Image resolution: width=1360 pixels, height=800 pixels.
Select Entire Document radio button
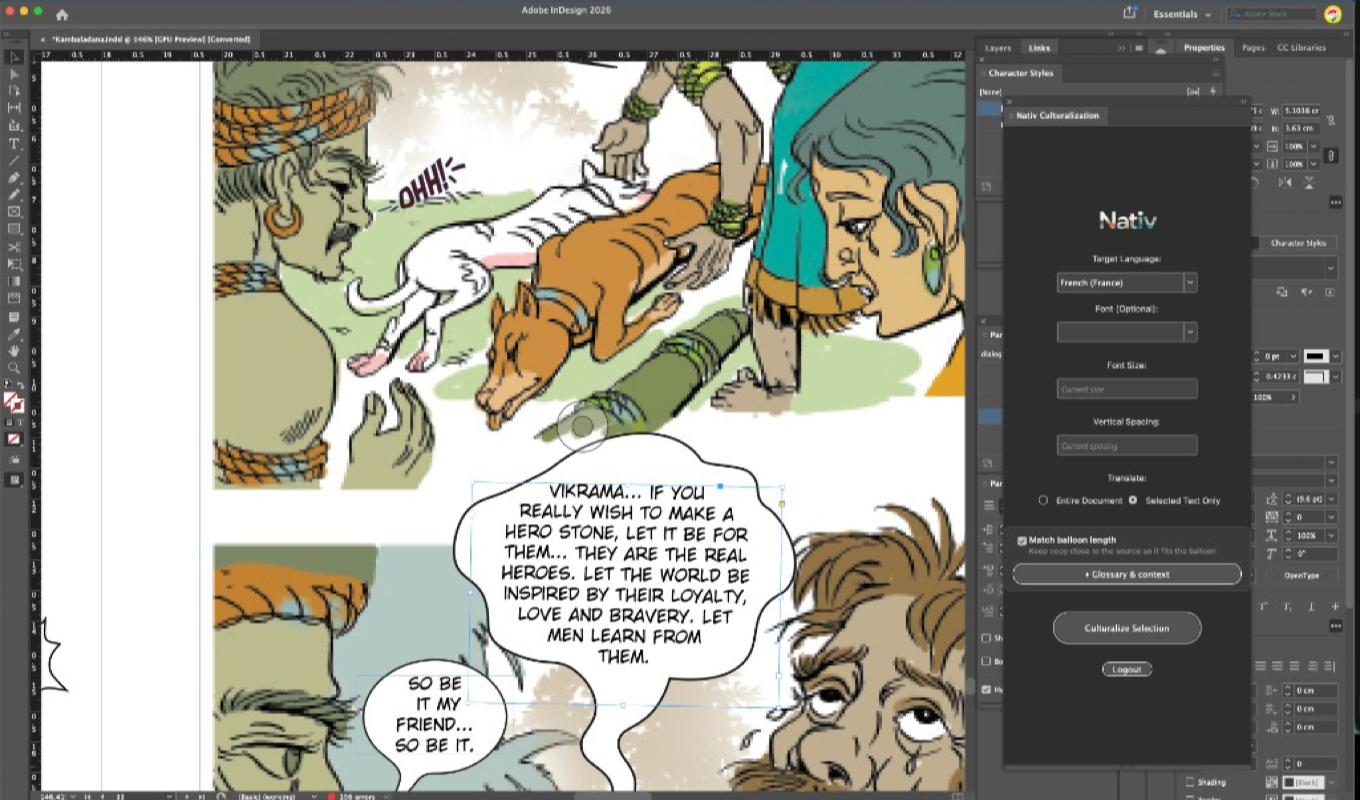(x=1043, y=500)
